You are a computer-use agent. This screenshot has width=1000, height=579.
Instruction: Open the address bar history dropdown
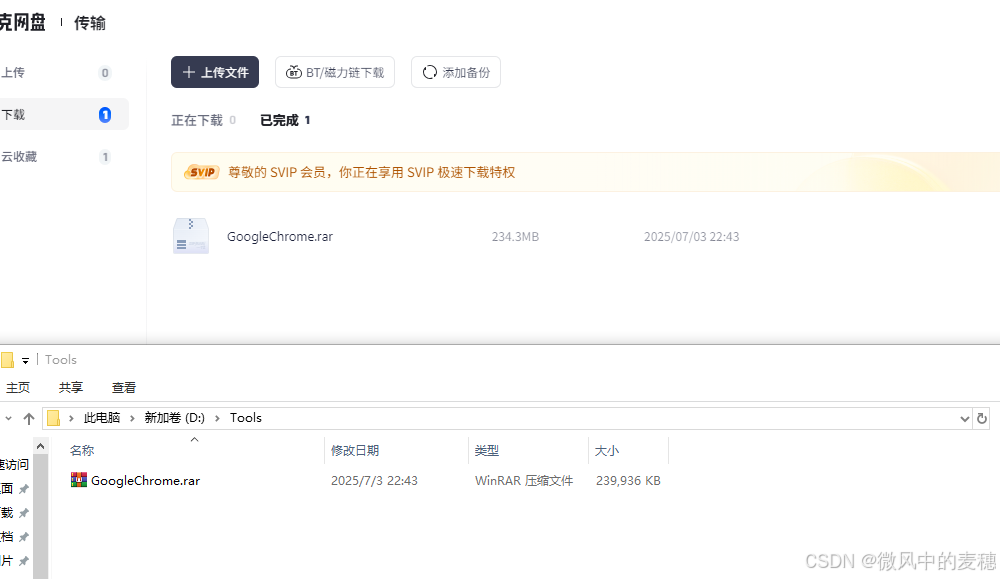[964, 418]
